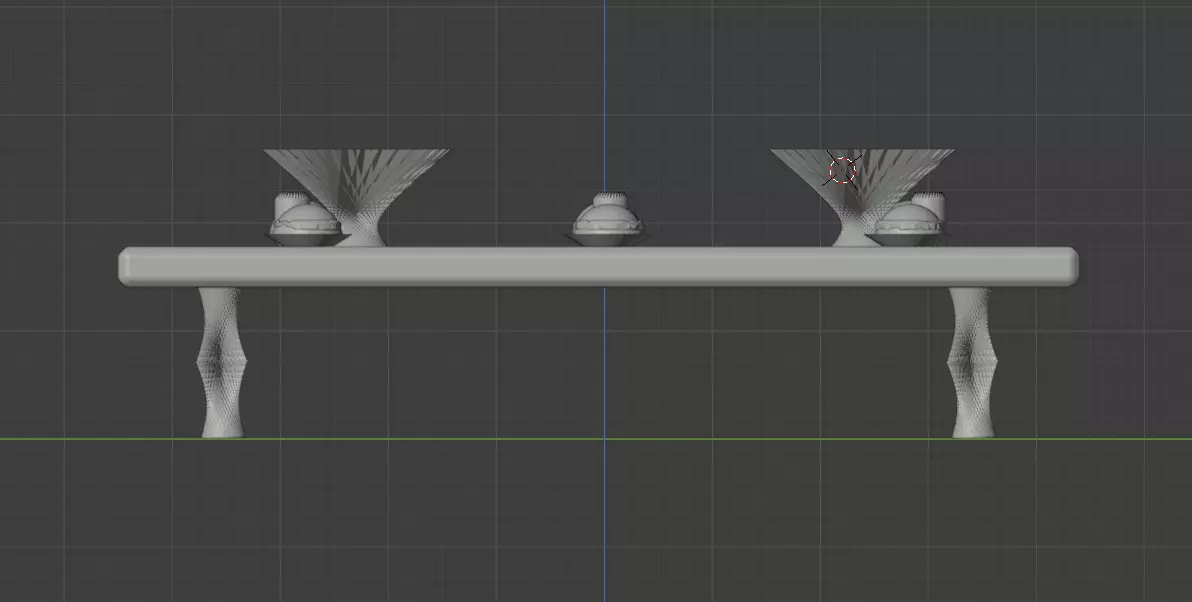Select the long tabletop slab object
Viewport: 1192px width, 602px height.
[598, 267]
